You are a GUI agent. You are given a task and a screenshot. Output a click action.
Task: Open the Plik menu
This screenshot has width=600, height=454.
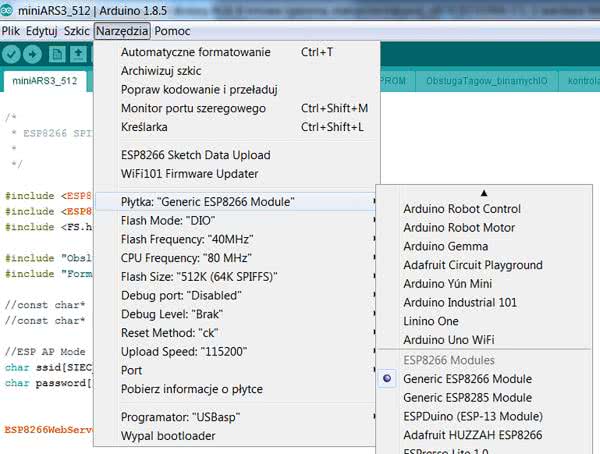pos(11,31)
